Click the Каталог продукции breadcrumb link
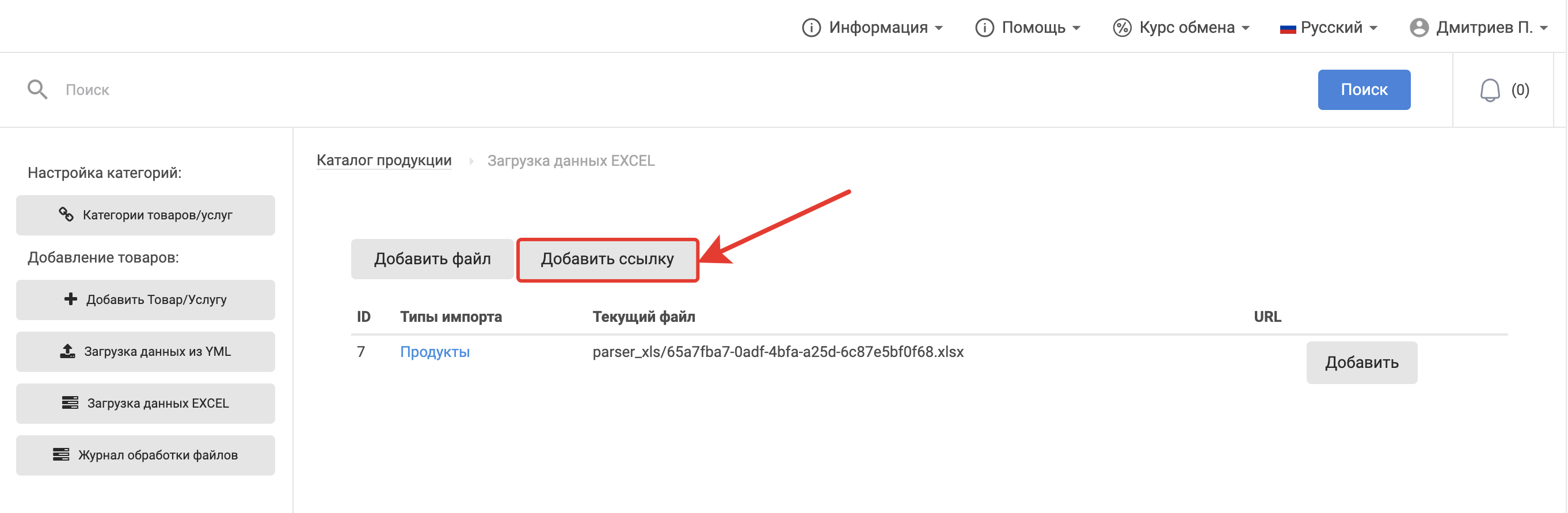The width and height of the screenshot is (1568, 513). (x=383, y=160)
